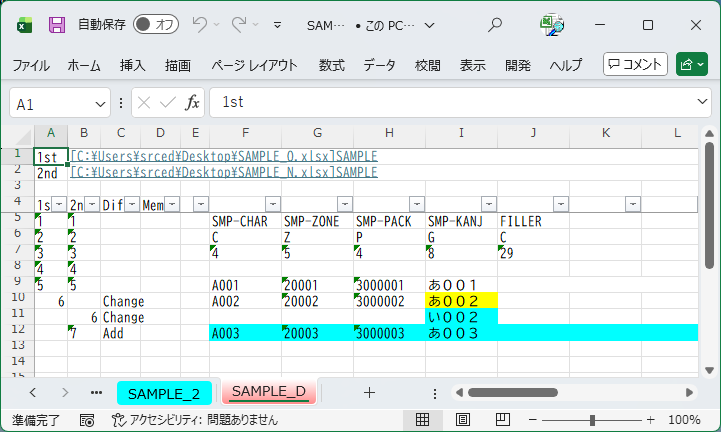
Task: Open the Share button
Action: (x=691, y=65)
